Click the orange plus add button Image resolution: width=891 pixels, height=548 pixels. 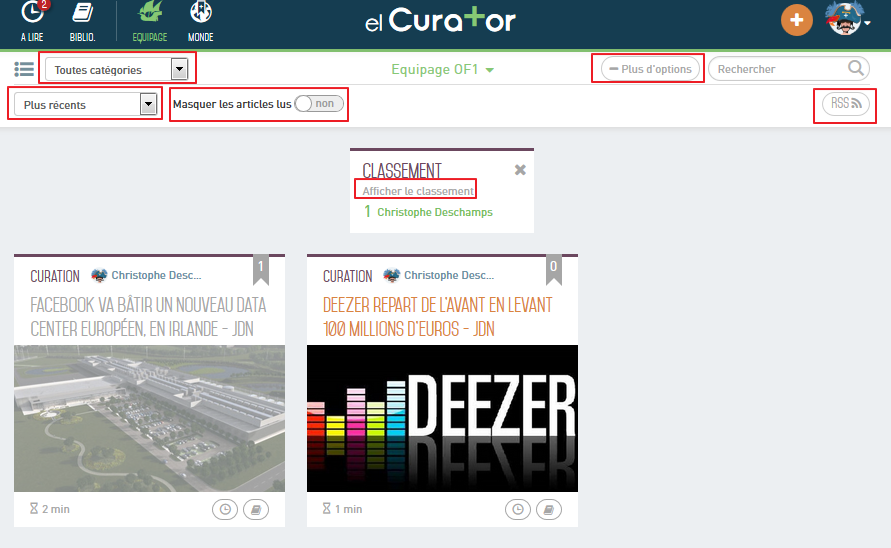point(797,20)
